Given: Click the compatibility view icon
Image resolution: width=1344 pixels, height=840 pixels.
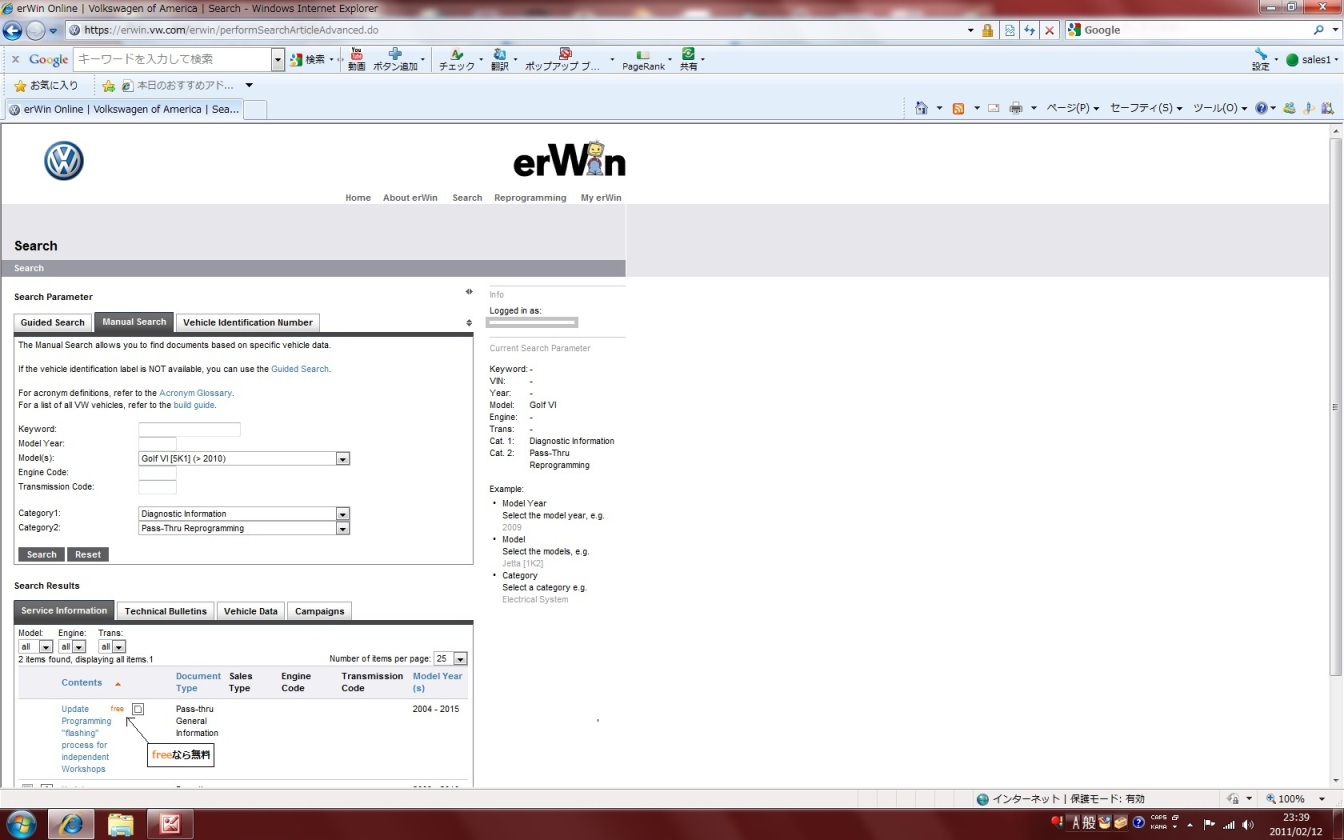Looking at the screenshot, I should pos(1010,30).
